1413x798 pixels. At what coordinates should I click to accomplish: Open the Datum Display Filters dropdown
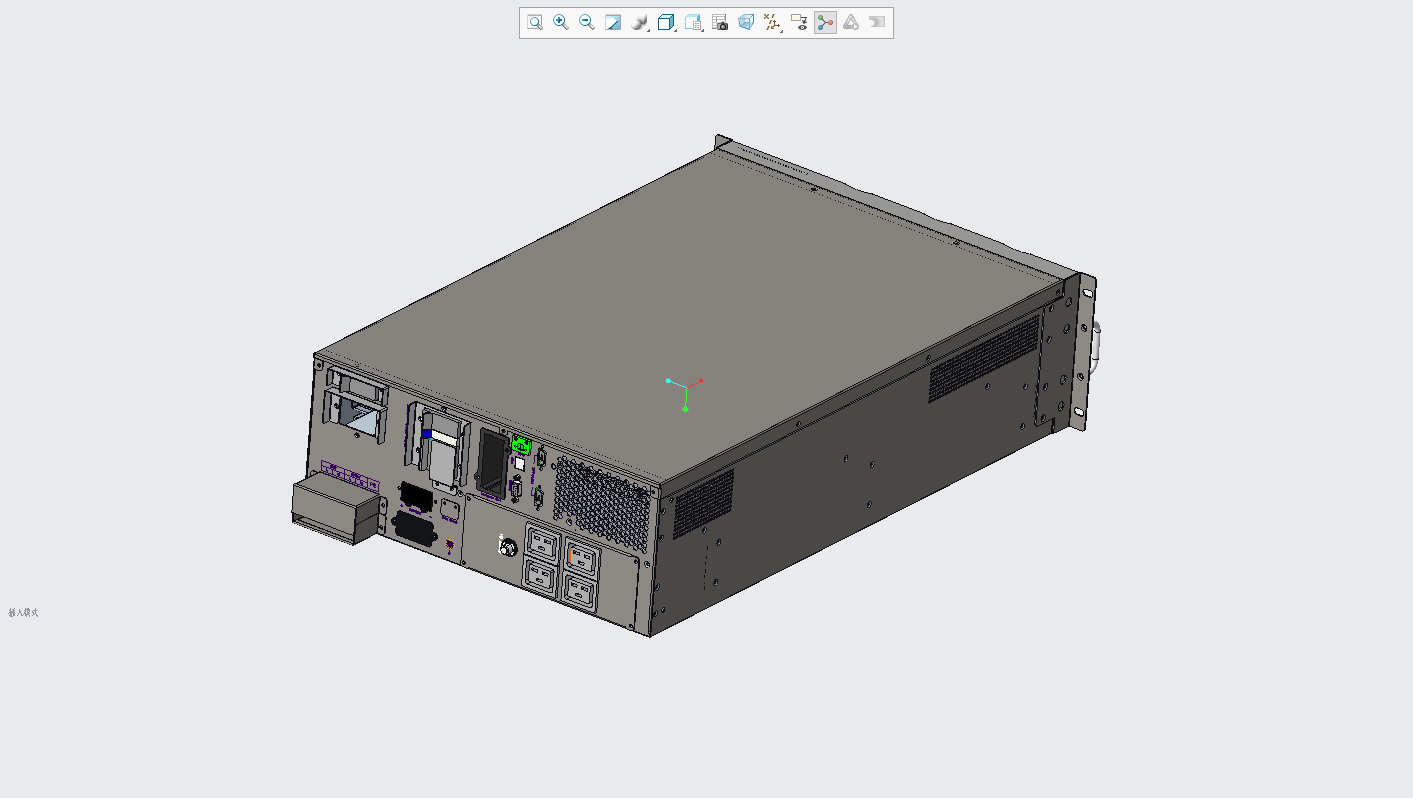(772, 22)
